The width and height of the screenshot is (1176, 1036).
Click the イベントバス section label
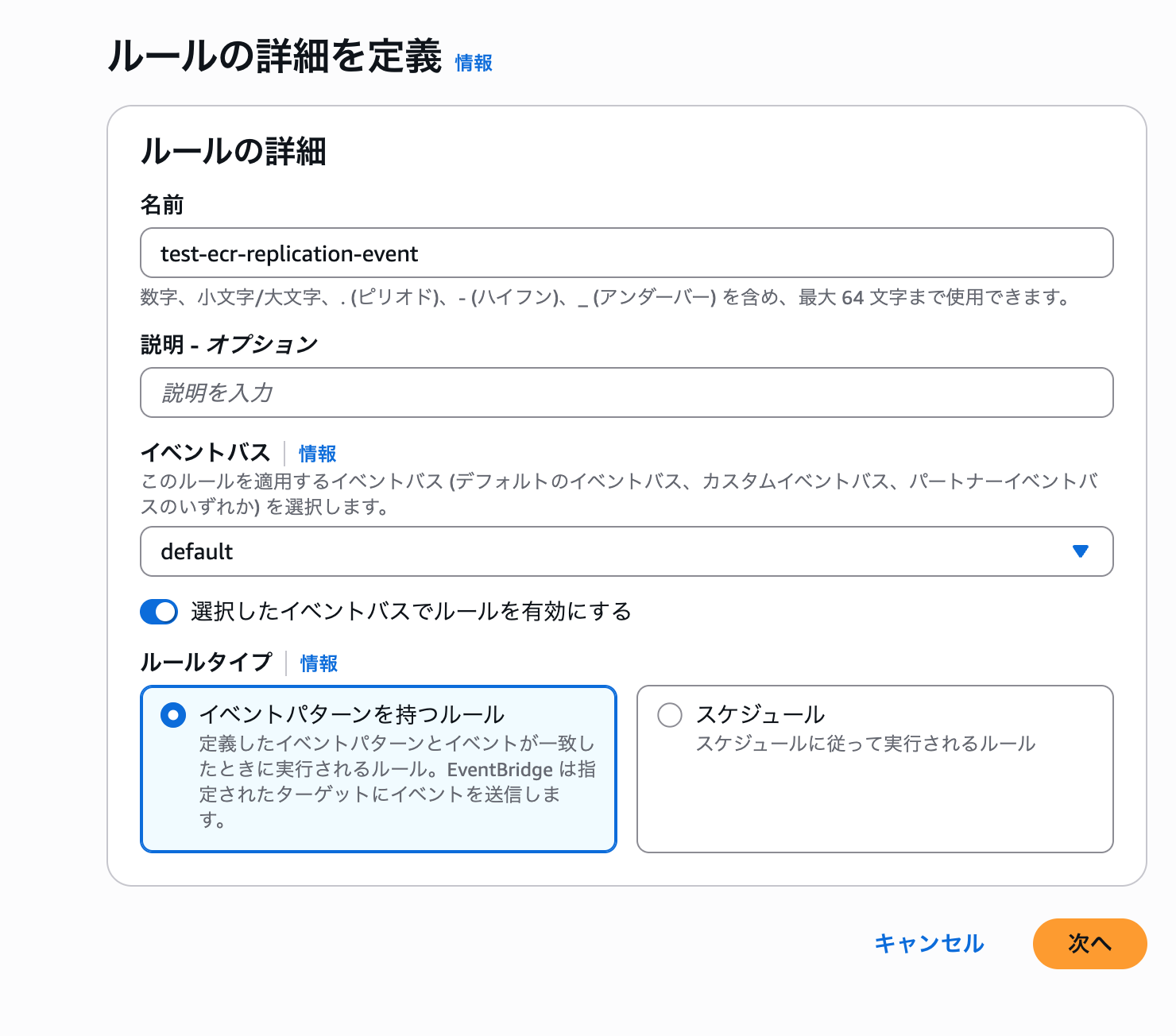205,453
